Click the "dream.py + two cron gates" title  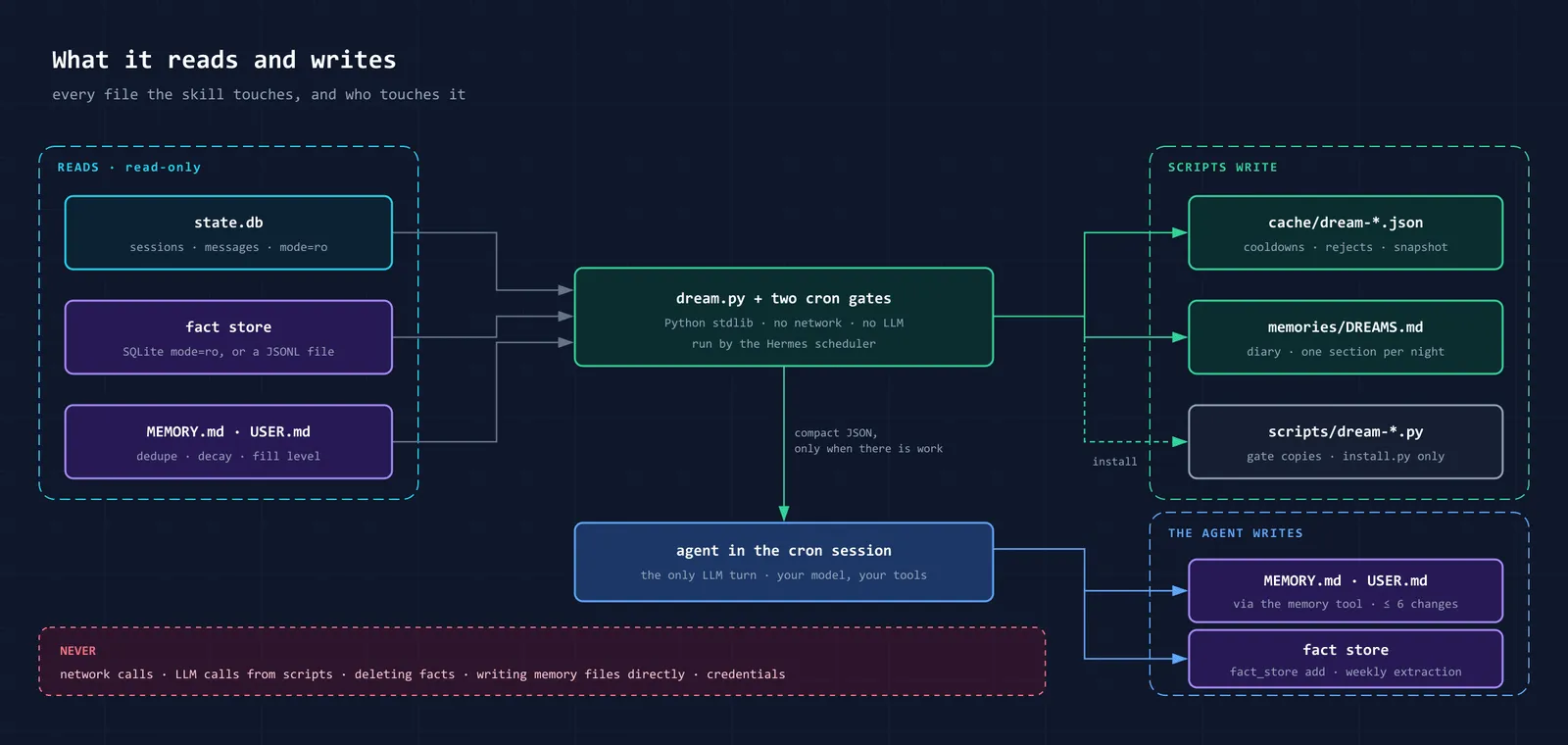pos(784,298)
